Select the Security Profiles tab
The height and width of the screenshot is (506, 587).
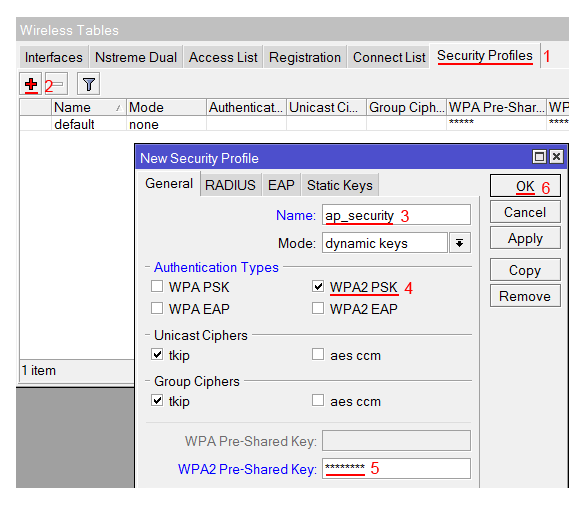point(485,56)
